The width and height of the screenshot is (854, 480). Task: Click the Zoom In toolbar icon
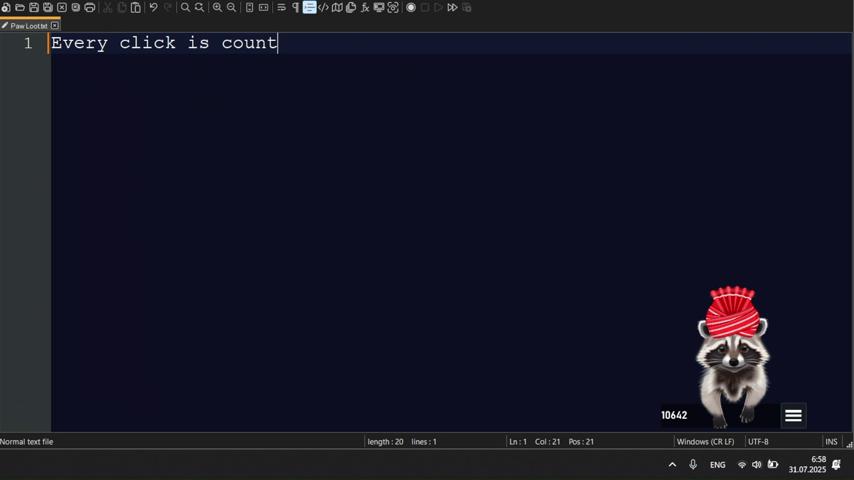217,7
